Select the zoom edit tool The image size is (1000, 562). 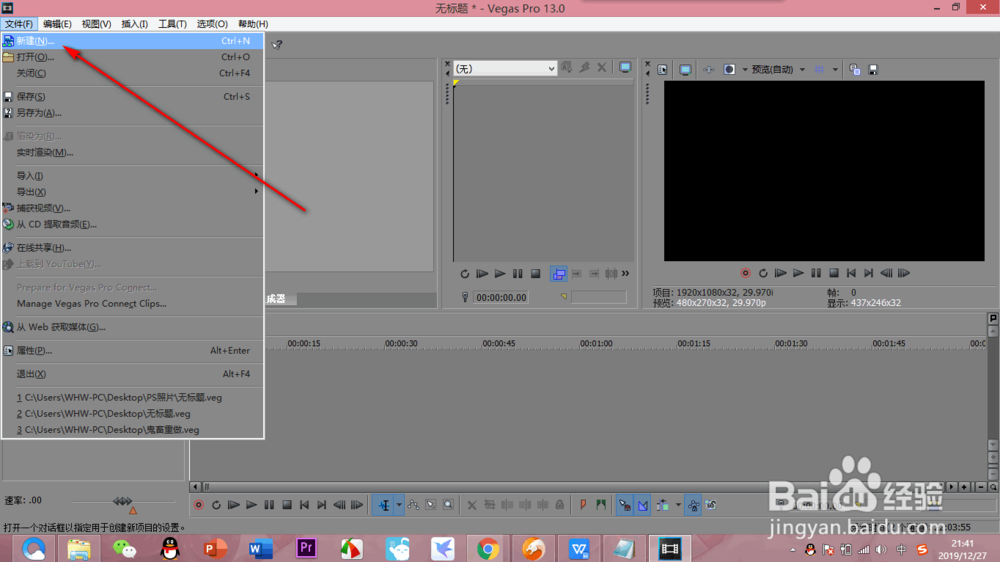pos(448,505)
